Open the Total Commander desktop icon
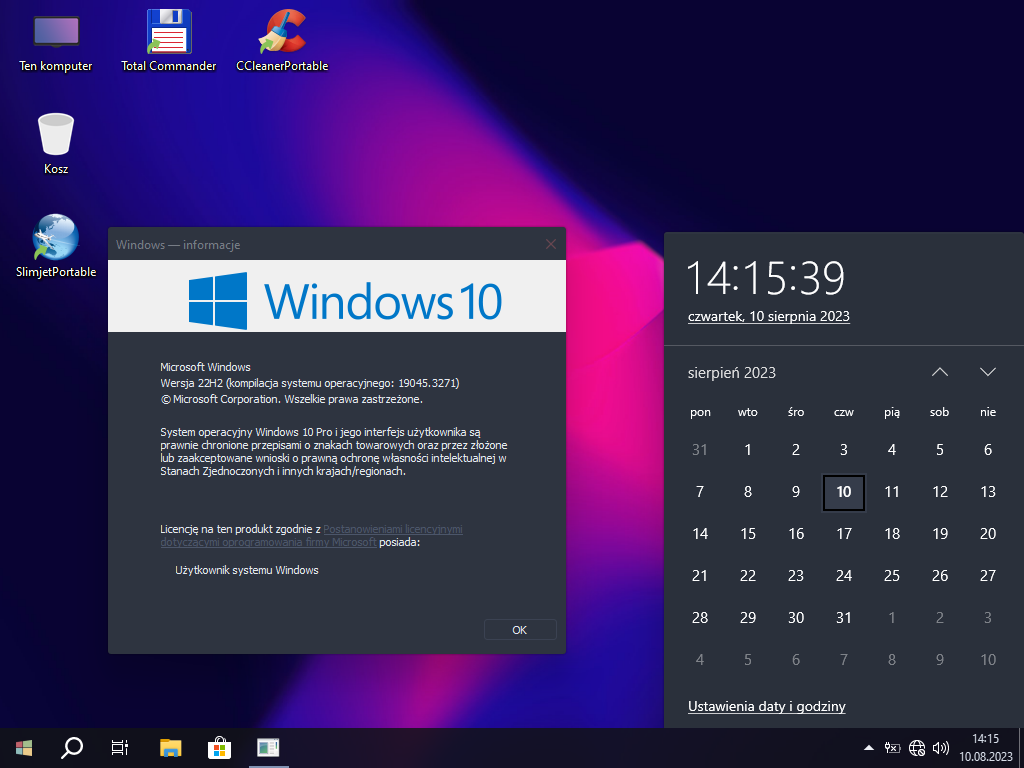 168,40
